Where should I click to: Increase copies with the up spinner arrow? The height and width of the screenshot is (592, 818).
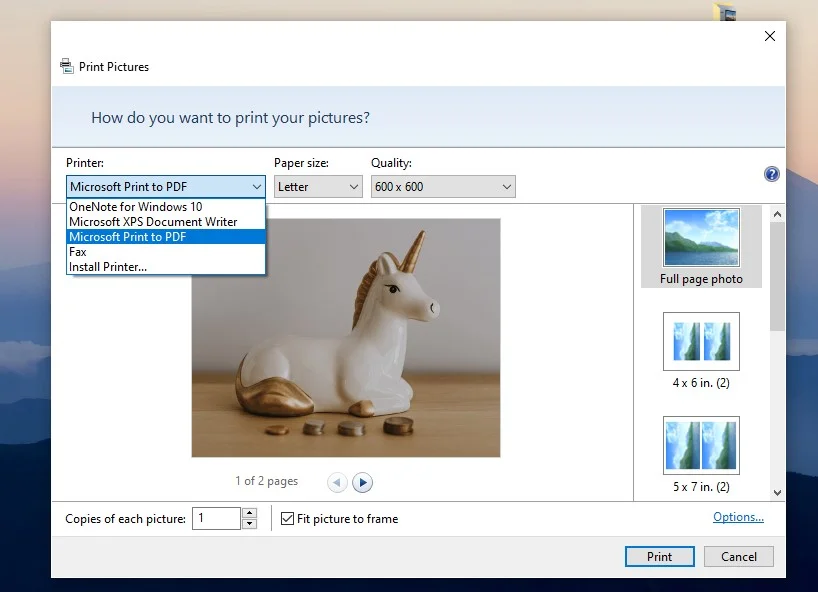(x=250, y=513)
